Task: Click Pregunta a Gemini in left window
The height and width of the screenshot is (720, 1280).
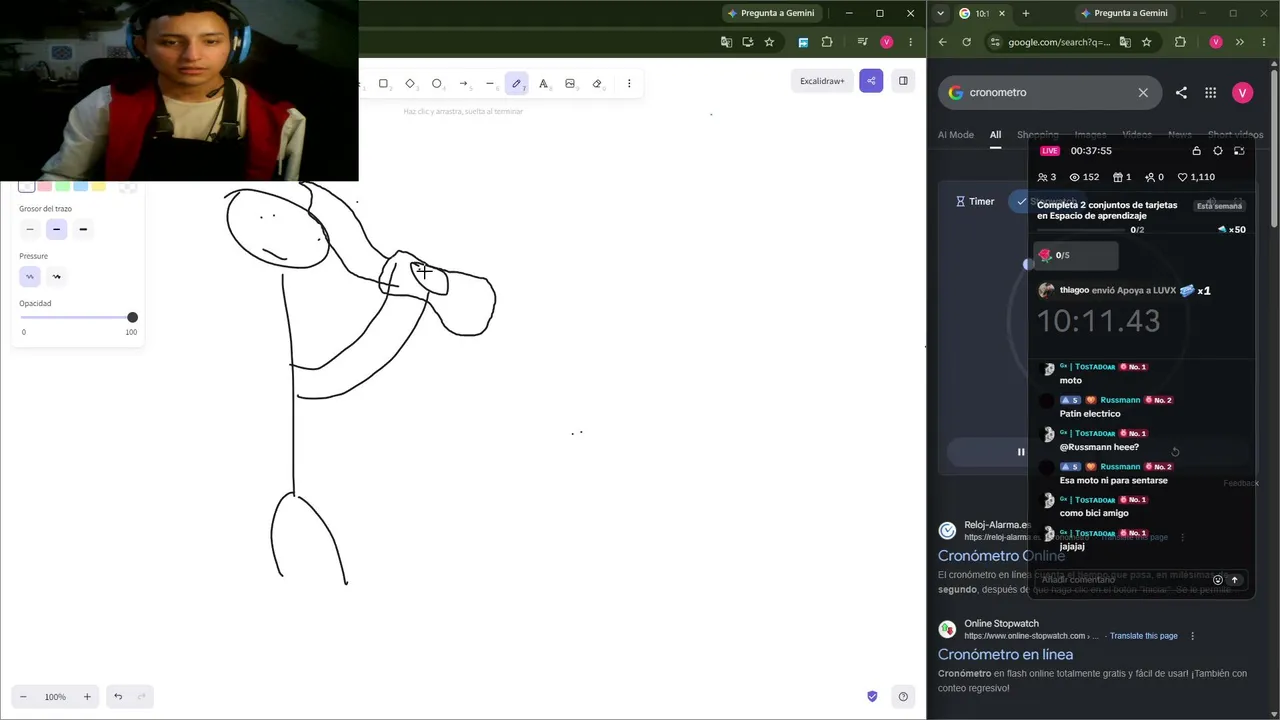Action: click(771, 13)
